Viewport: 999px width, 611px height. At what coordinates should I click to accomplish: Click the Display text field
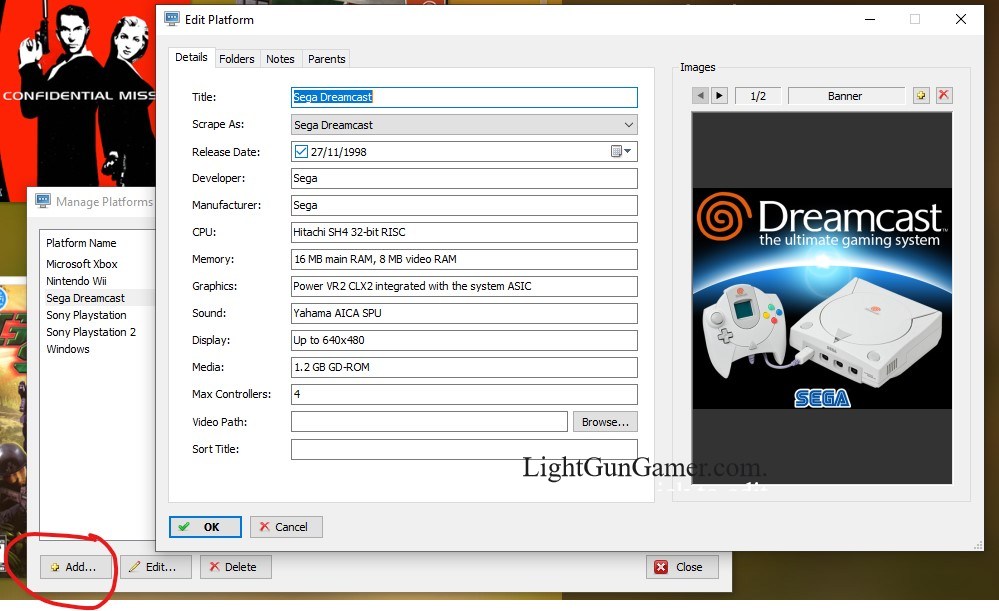pos(464,340)
